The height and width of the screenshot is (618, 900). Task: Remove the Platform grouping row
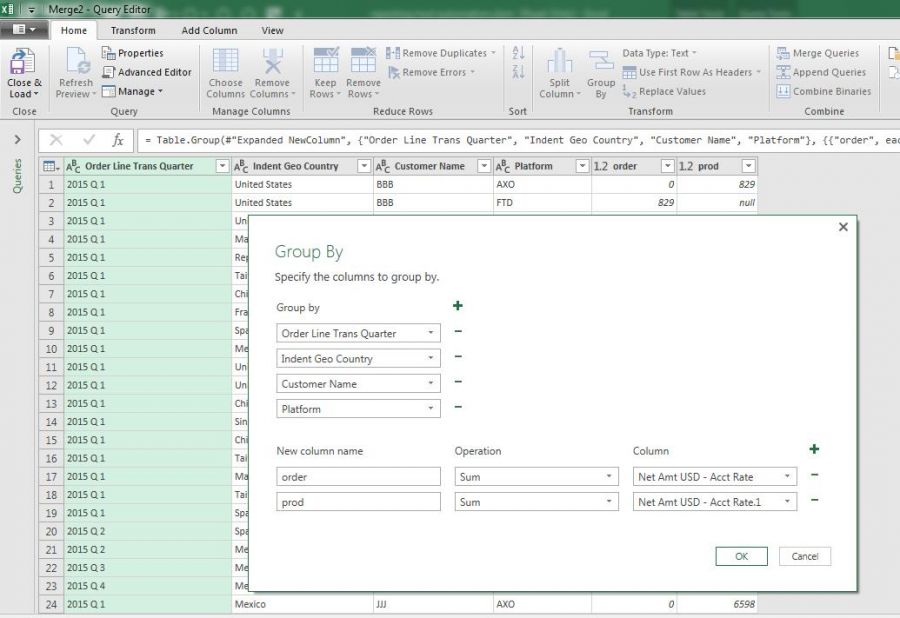click(458, 407)
